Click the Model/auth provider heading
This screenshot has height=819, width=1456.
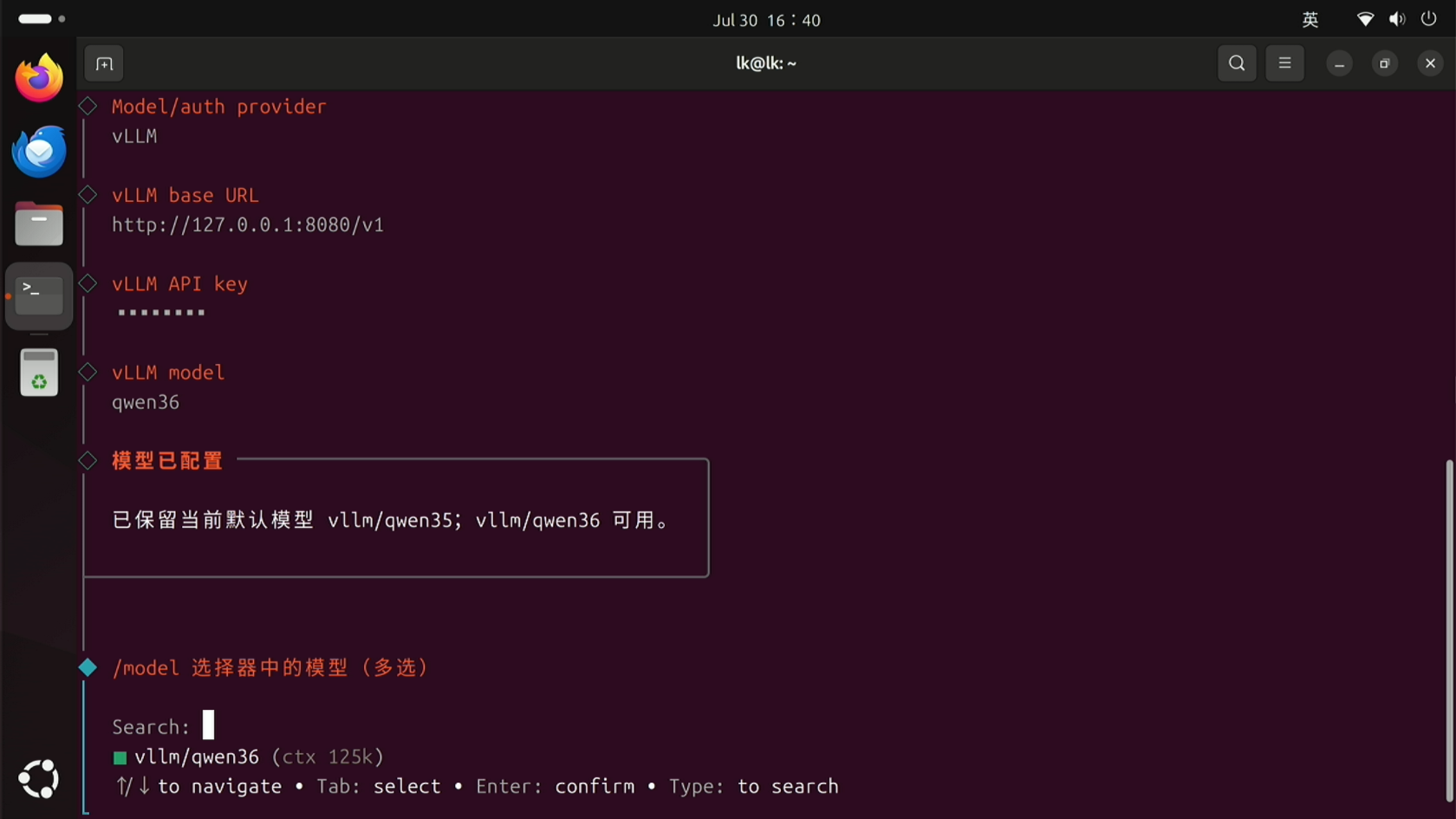pyautogui.click(x=218, y=107)
